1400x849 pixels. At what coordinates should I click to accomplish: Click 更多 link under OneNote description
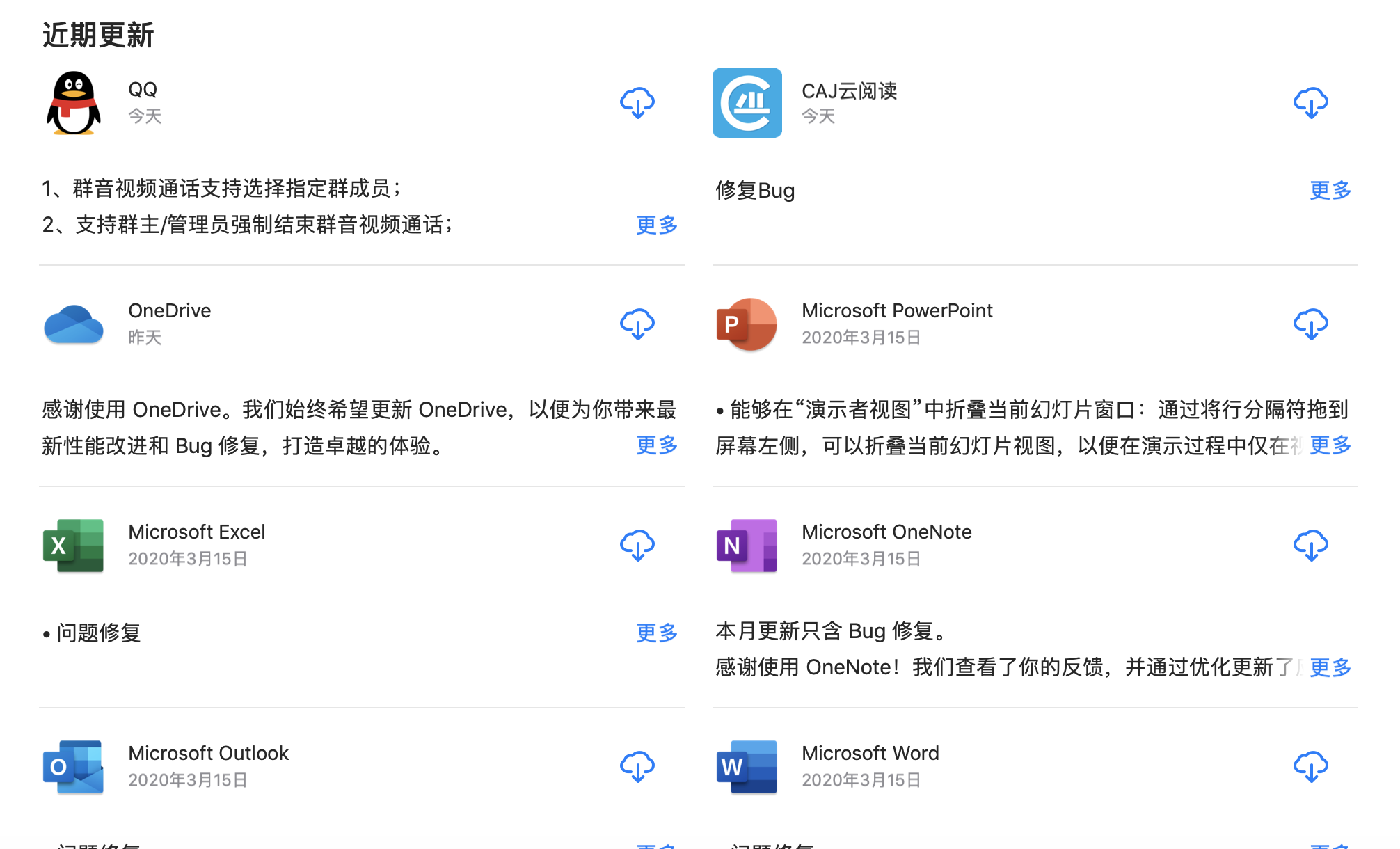pyautogui.click(x=1330, y=667)
